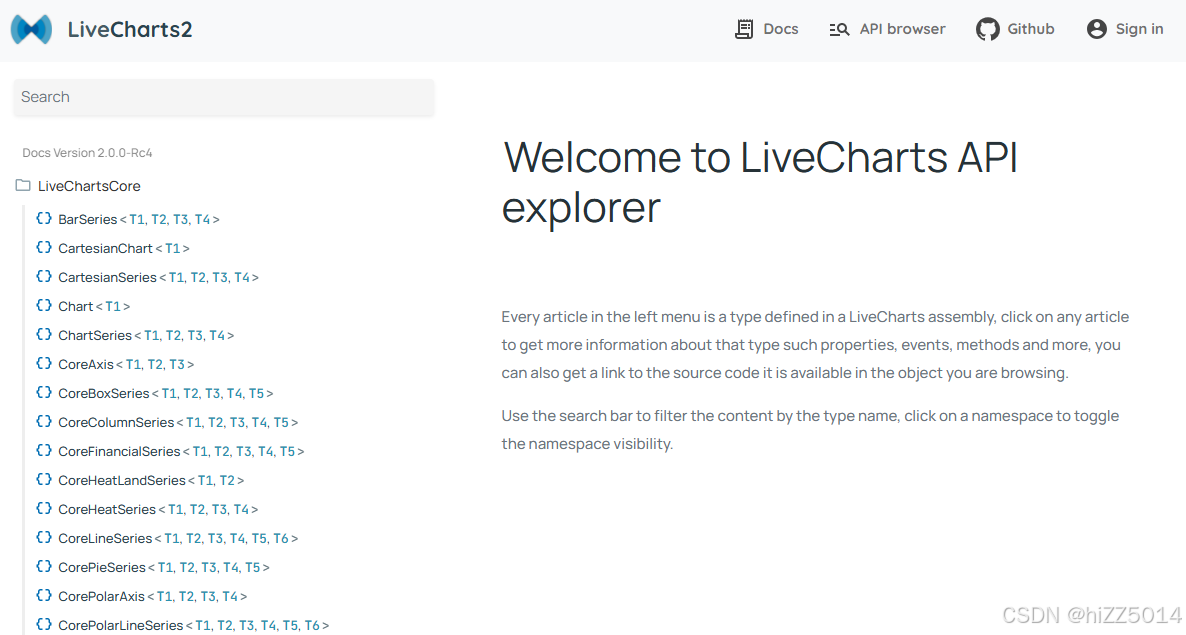Open ChartSeries<T1, T2, T3, T4> article

(x=146, y=335)
